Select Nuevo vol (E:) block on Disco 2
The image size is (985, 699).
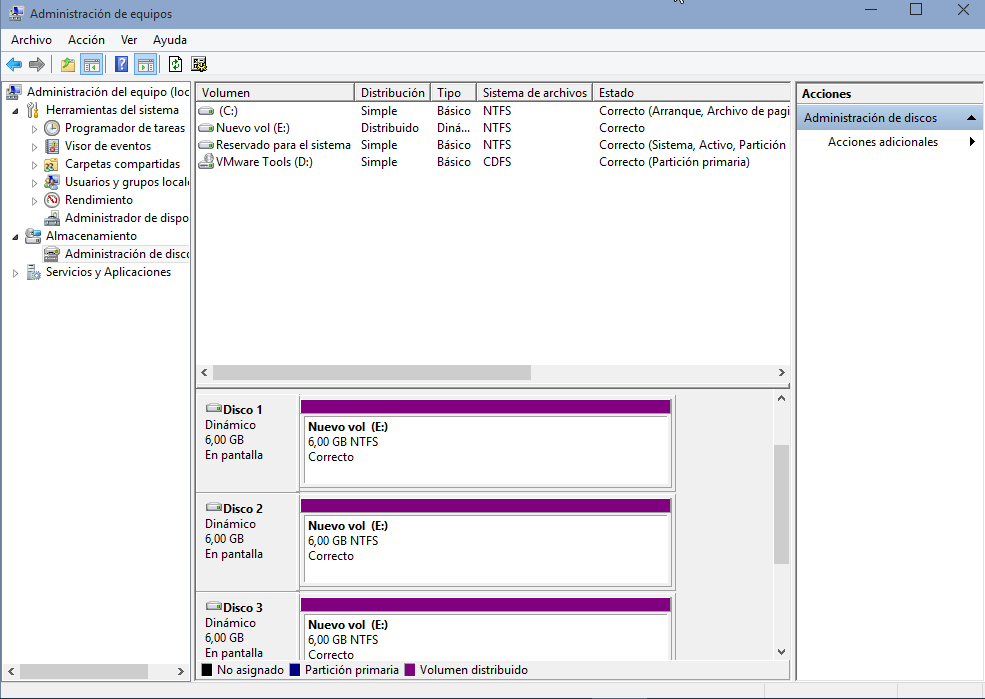[486, 542]
